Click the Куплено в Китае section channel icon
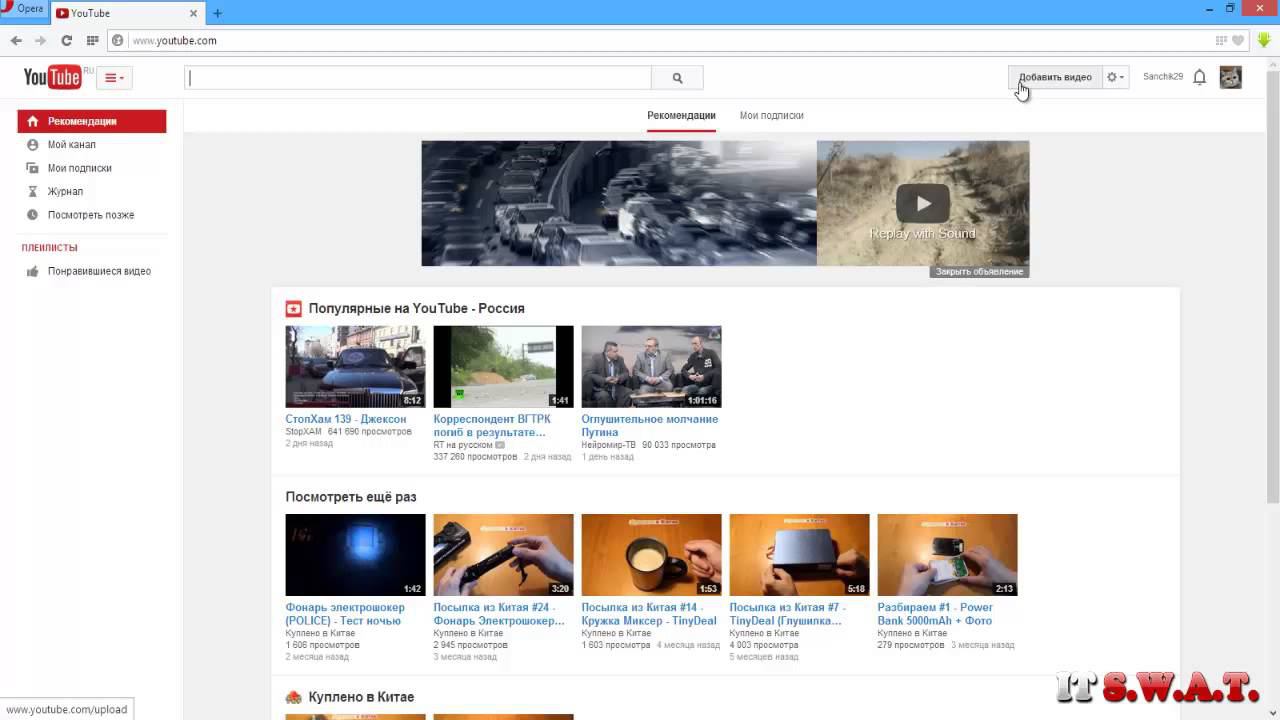The image size is (1280, 720). pos(293,697)
